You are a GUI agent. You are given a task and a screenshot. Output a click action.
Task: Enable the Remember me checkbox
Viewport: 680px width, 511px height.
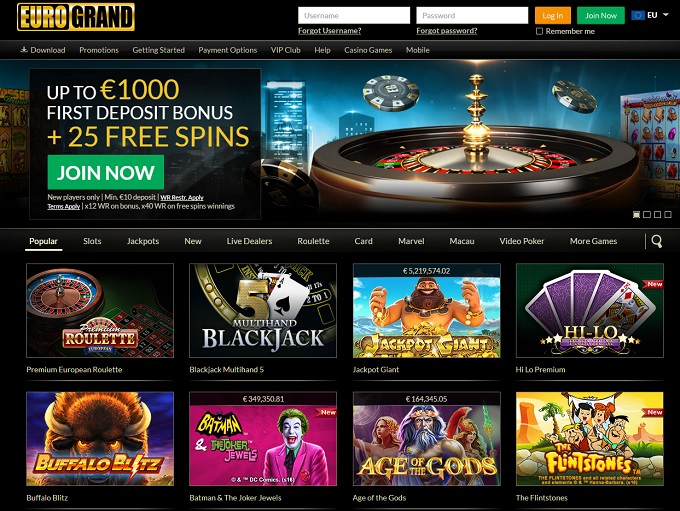coord(539,31)
